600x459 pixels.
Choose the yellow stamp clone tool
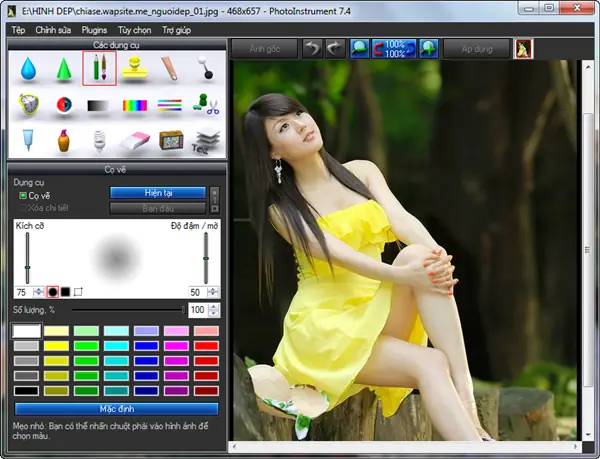tap(135, 68)
